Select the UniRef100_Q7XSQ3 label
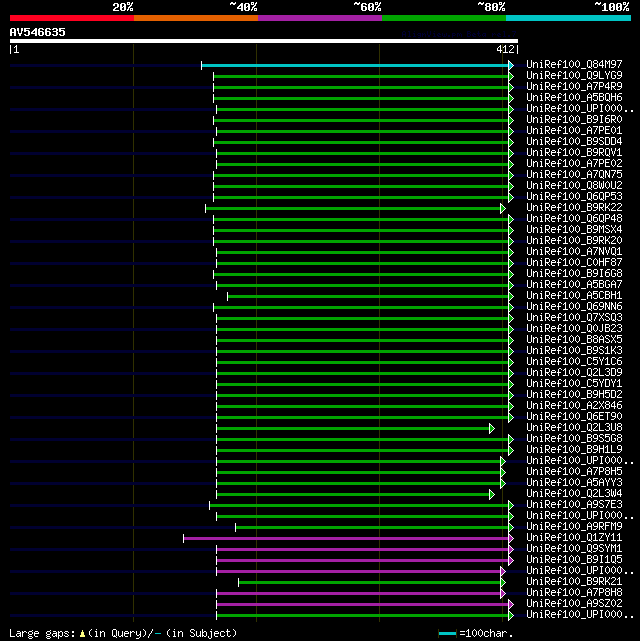 574,318
